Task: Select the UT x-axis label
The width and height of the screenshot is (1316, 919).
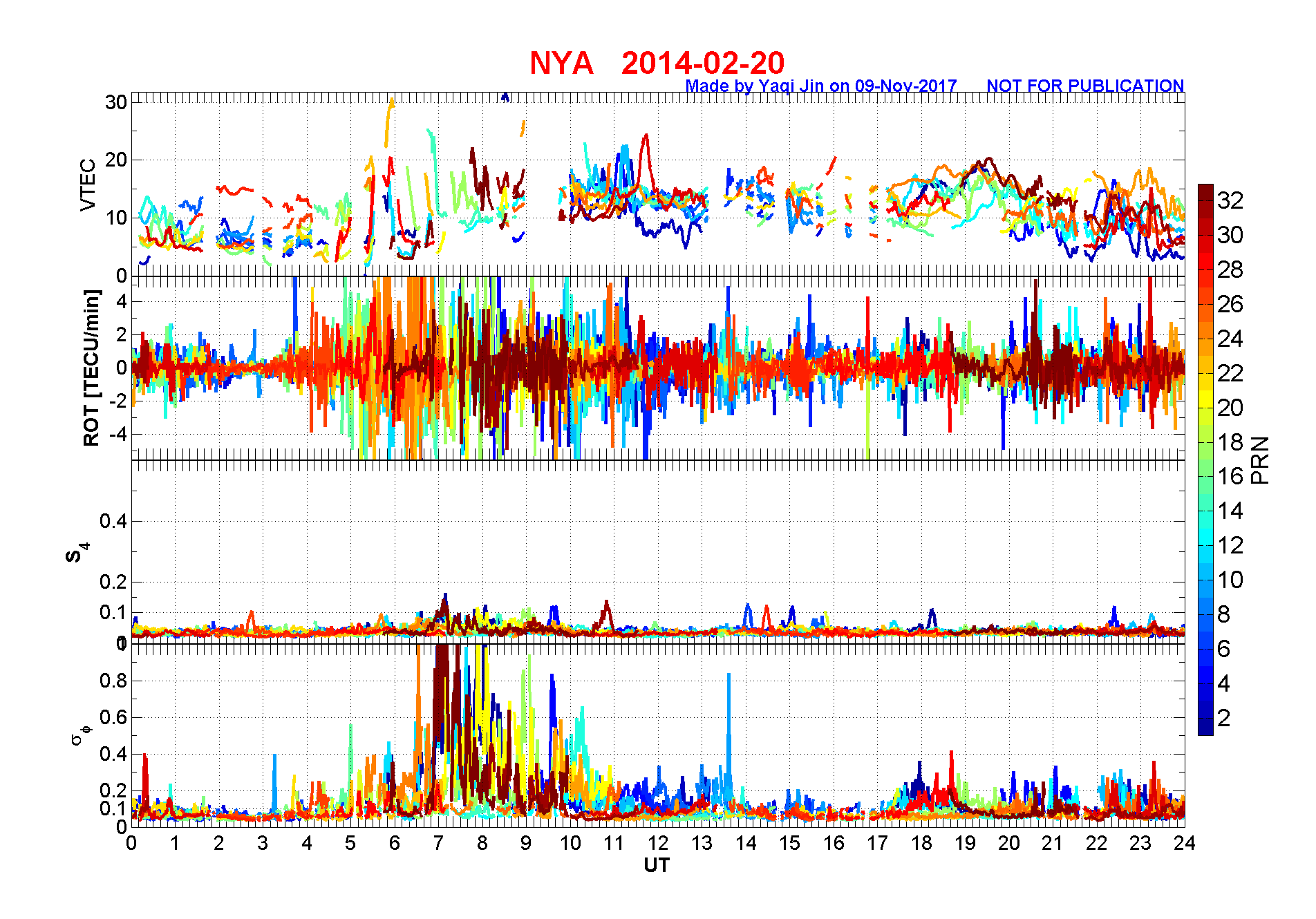Action: point(657,865)
